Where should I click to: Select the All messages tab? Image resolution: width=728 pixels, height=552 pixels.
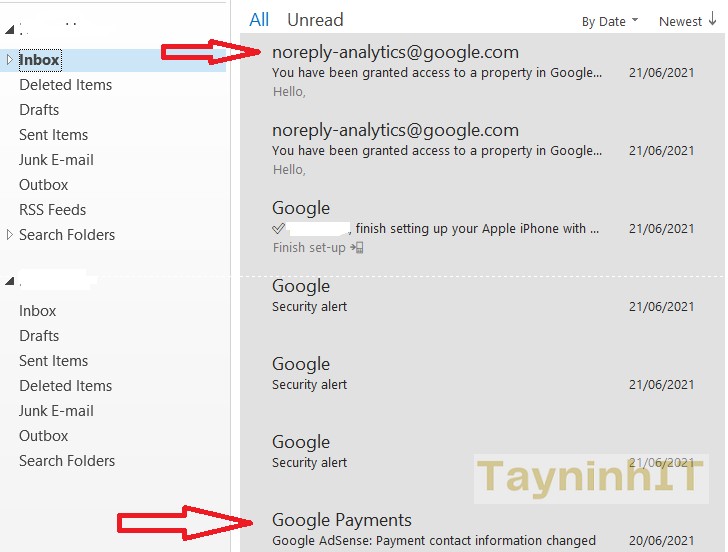(259, 20)
